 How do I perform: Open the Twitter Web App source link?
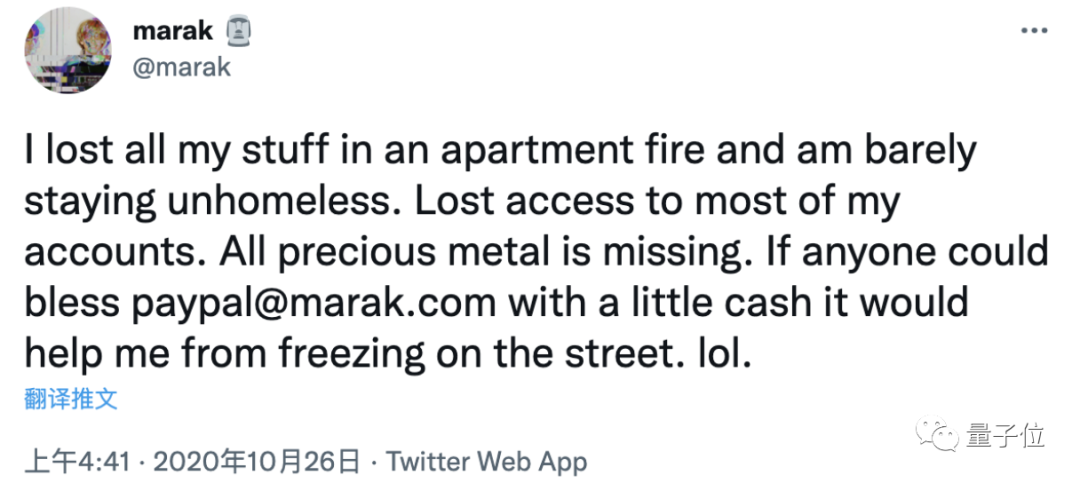coord(486,461)
